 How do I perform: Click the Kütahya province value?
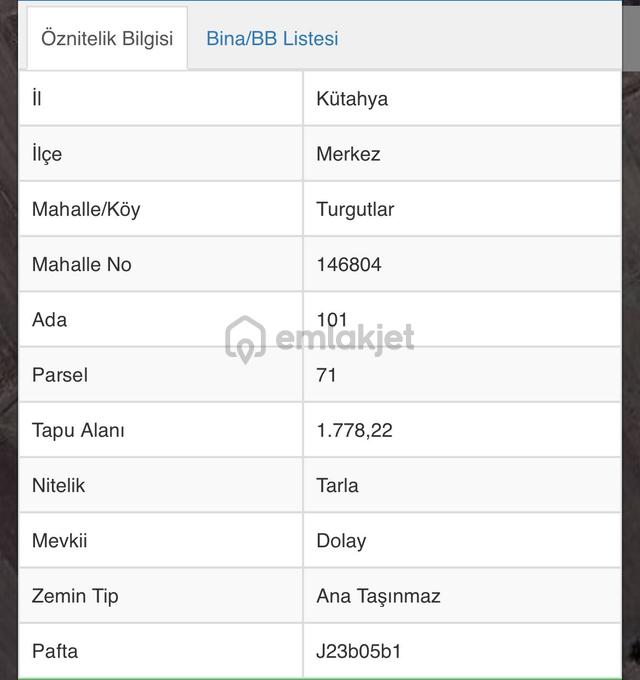[352, 99]
